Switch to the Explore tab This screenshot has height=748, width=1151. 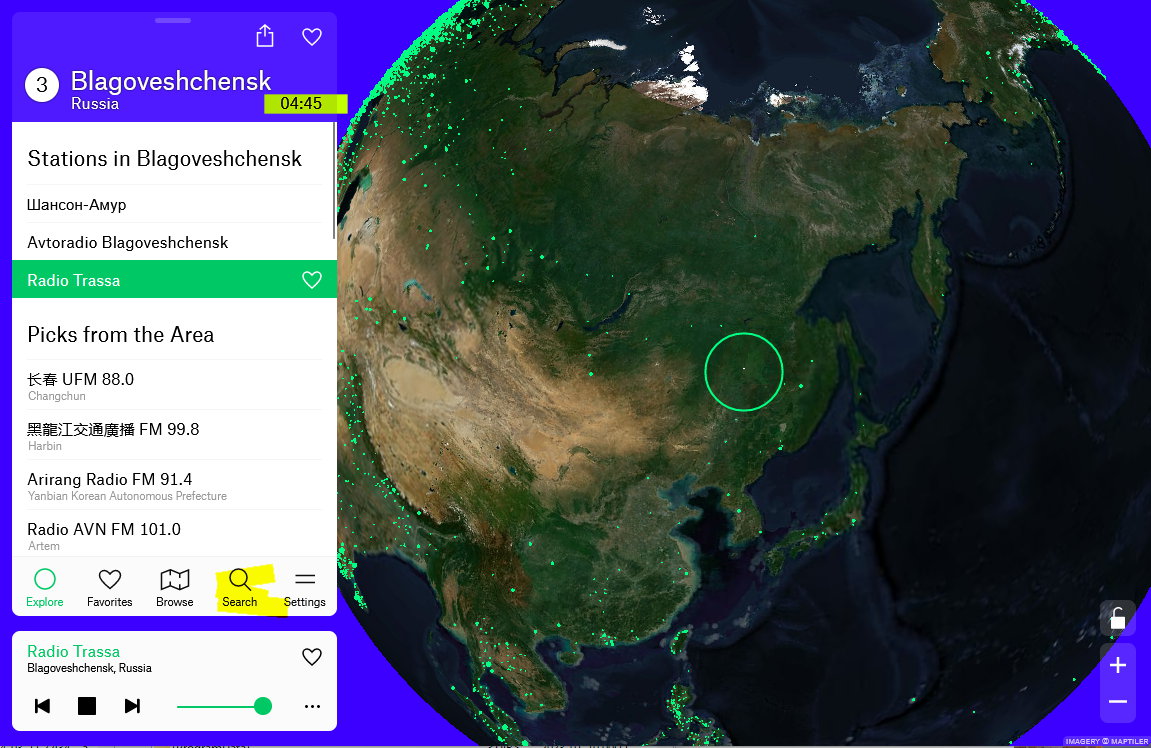45,588
